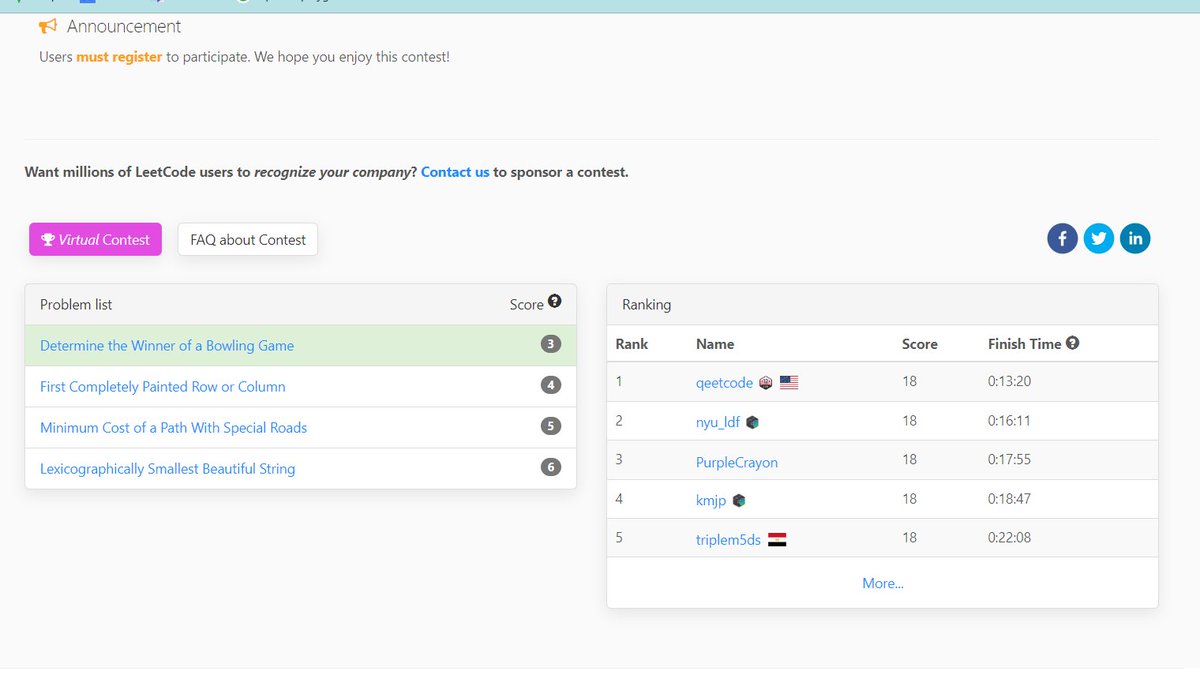Open Lexicographically Smallest Beautiful String problem
1200x675 pixels.
(168, 468)
